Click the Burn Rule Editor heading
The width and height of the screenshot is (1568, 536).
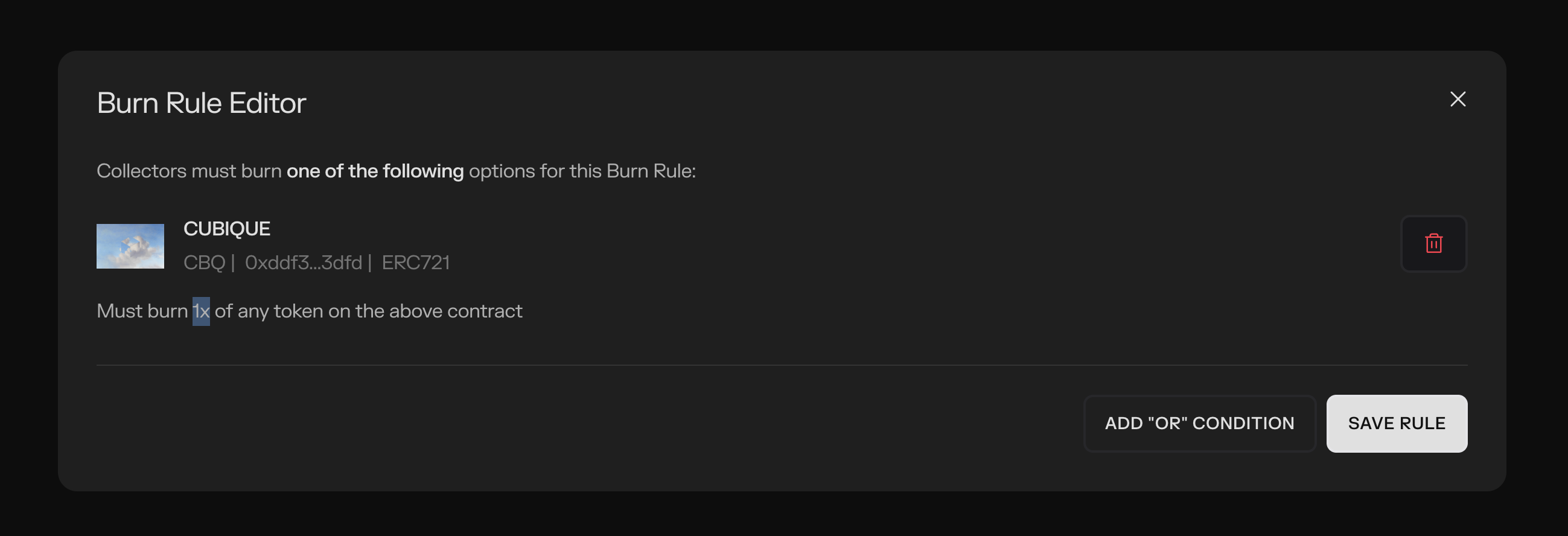pos(202,103)
